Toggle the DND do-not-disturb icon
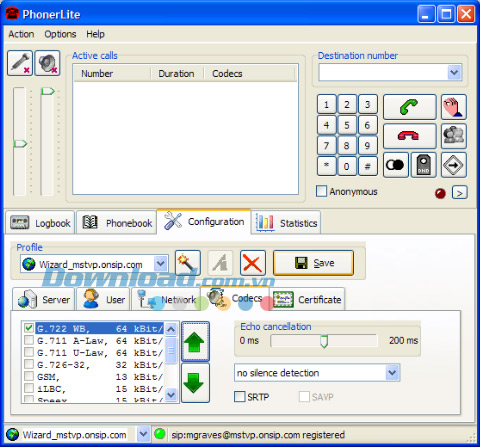Viewport: 480px width, 447px height. (x=423, y=165)
